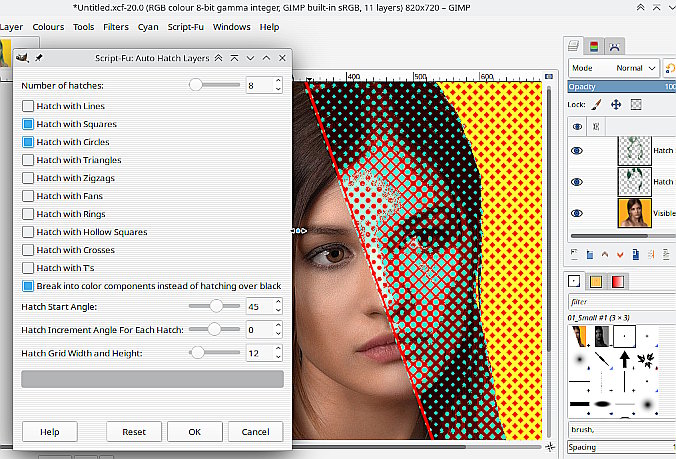The height and width of the screenshot is (459, 676).
Task: Click the brush filter input field
Action: point(622,302)
